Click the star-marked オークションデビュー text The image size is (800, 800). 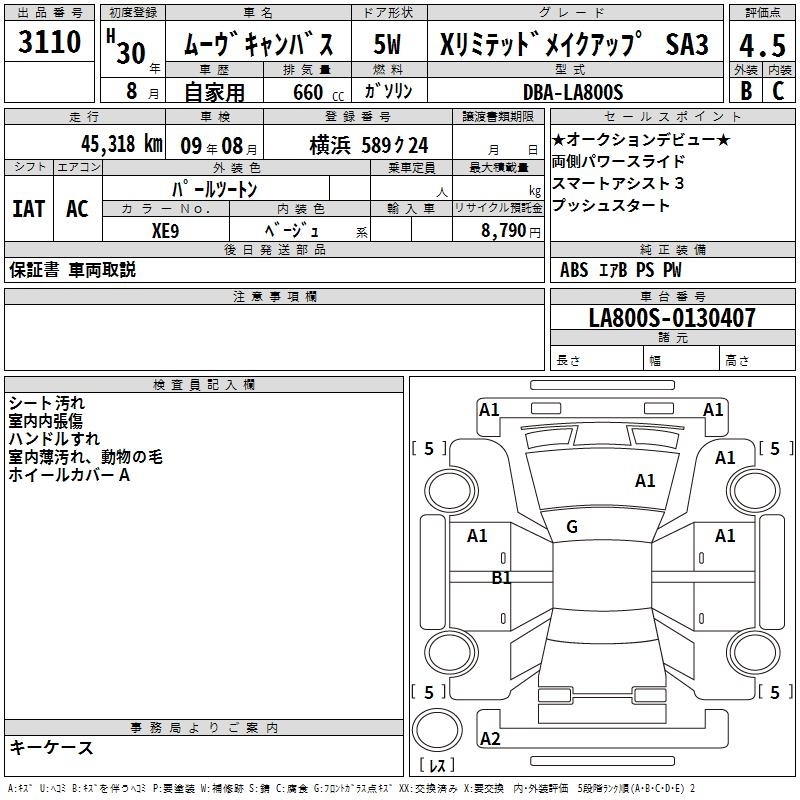[x=640, y=139]
